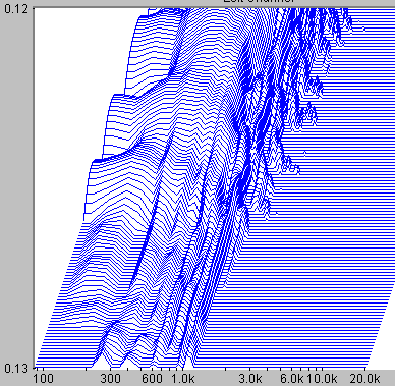Click the 6.0k frequency axis label
Image resolution: width=395 pixels, height=386 pixels.
coord(291,379)
